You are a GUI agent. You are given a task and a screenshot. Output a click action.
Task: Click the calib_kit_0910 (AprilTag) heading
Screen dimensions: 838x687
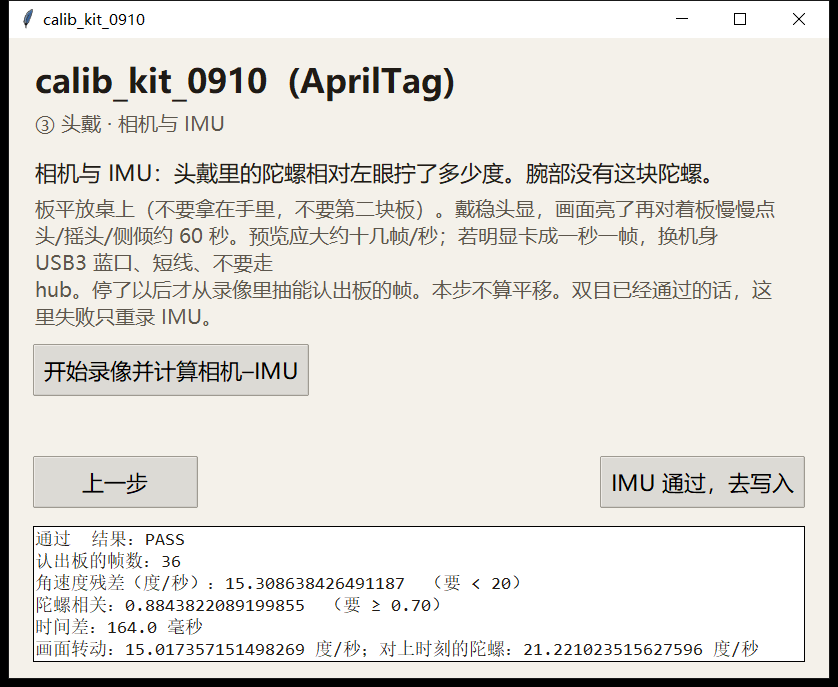(x=245, y=81)
